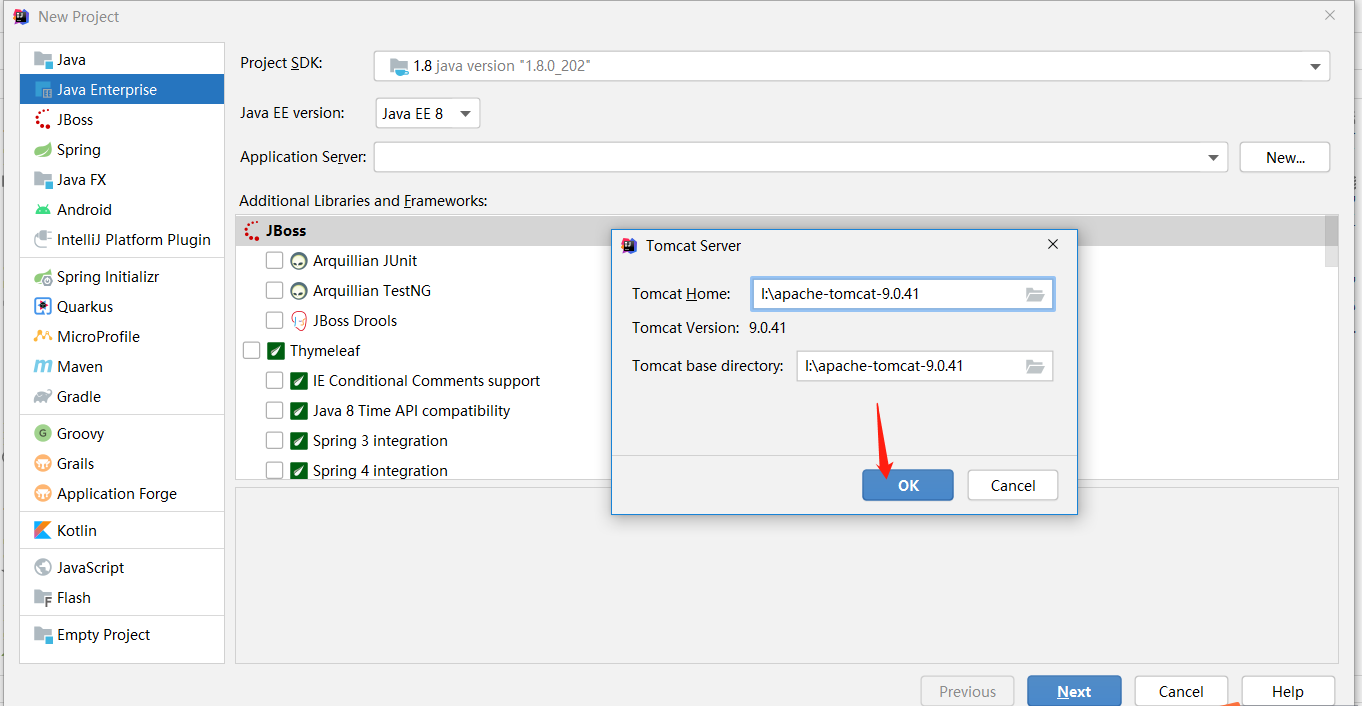Choose the Spring leaf icon
The width and height of the screenshot is (1362, 706).
(43, 150)
